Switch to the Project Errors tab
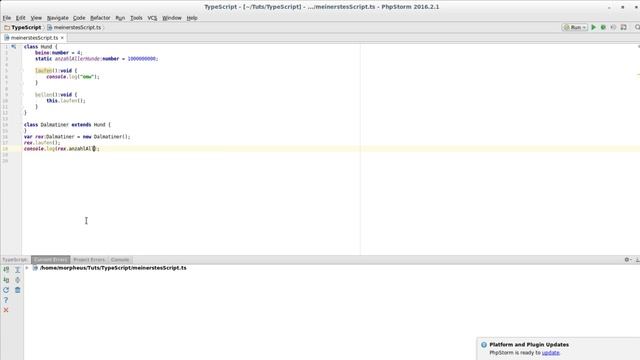The image size is (640, 360). [89, 260]
